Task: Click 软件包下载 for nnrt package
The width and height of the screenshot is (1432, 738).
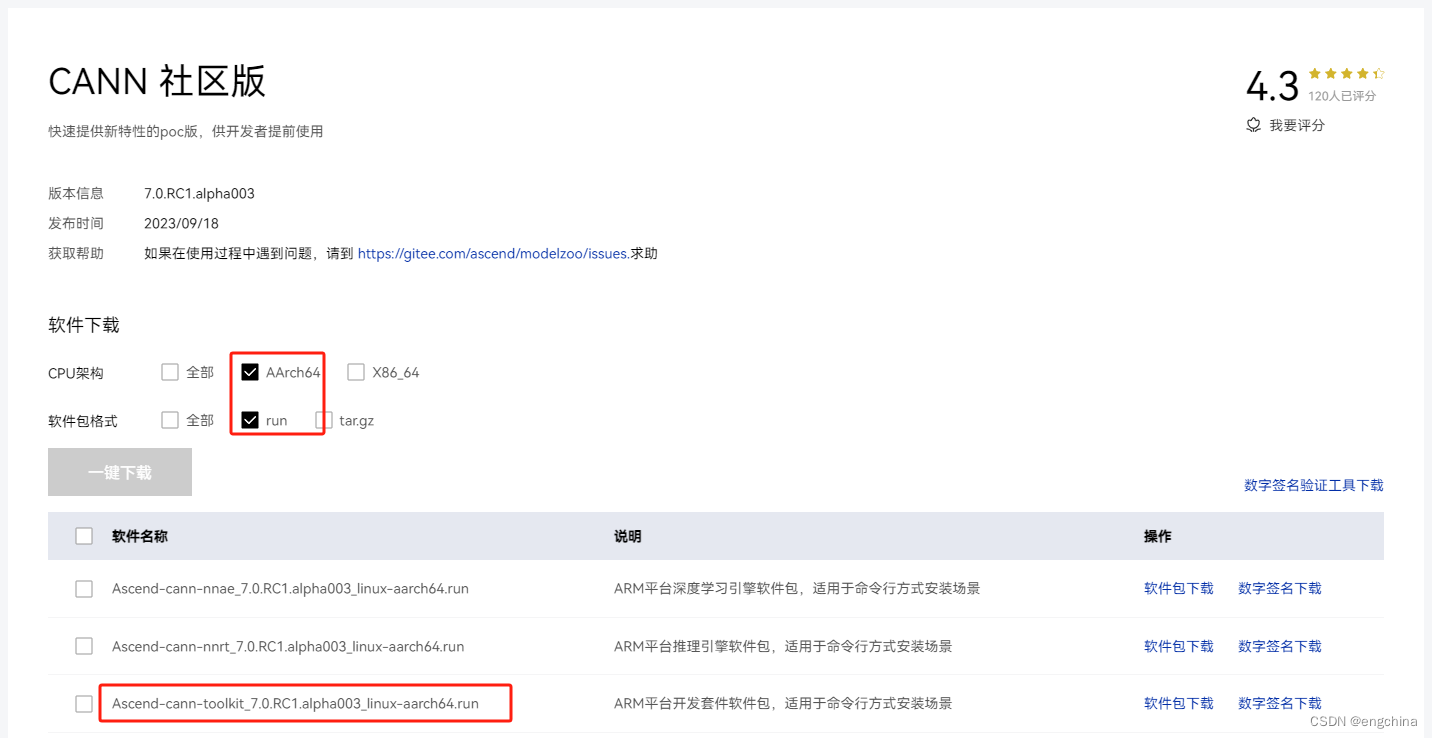Action: click(1179, 646)
